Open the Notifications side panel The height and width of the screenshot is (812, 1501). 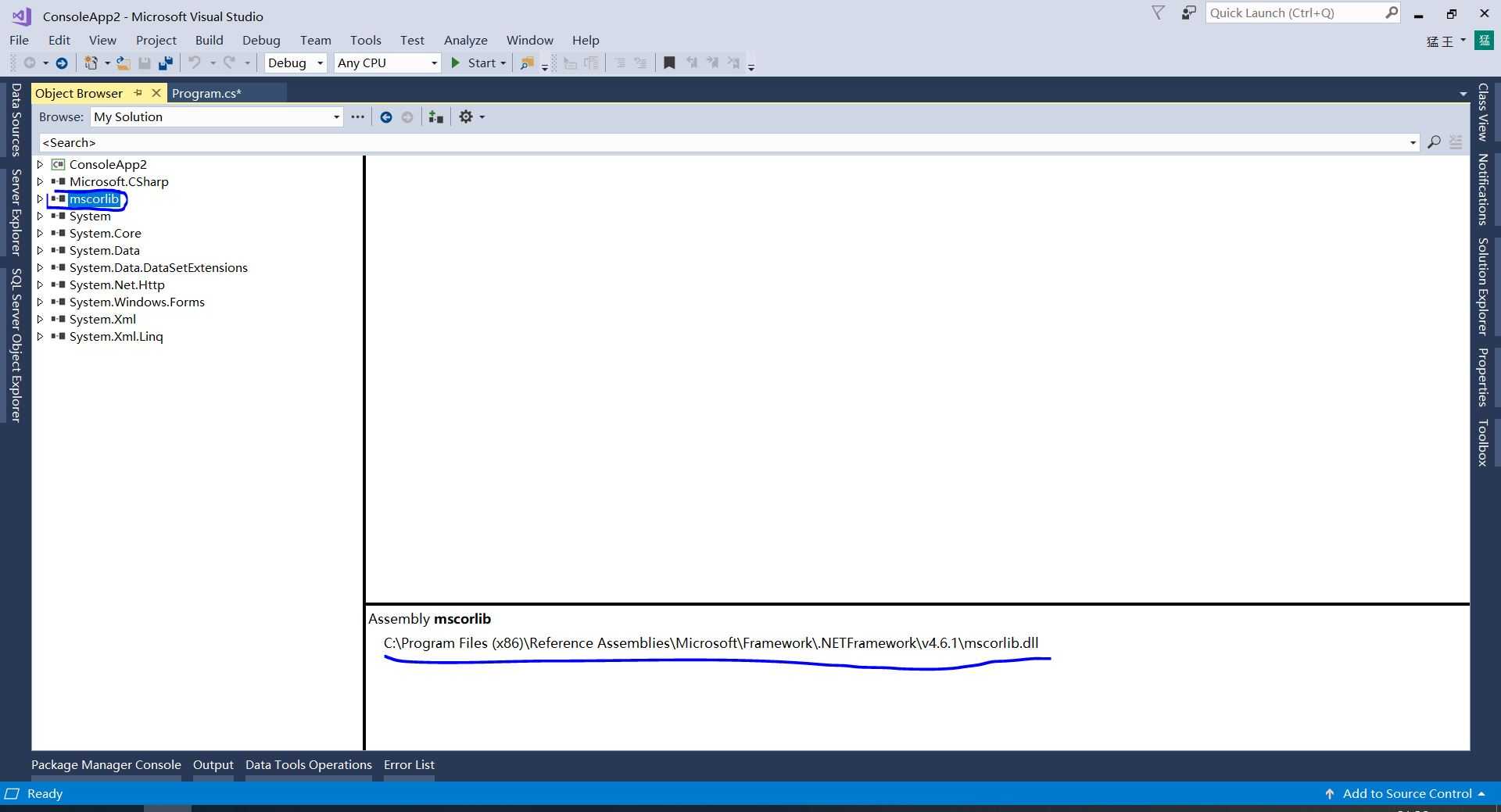click(1482, 189)
